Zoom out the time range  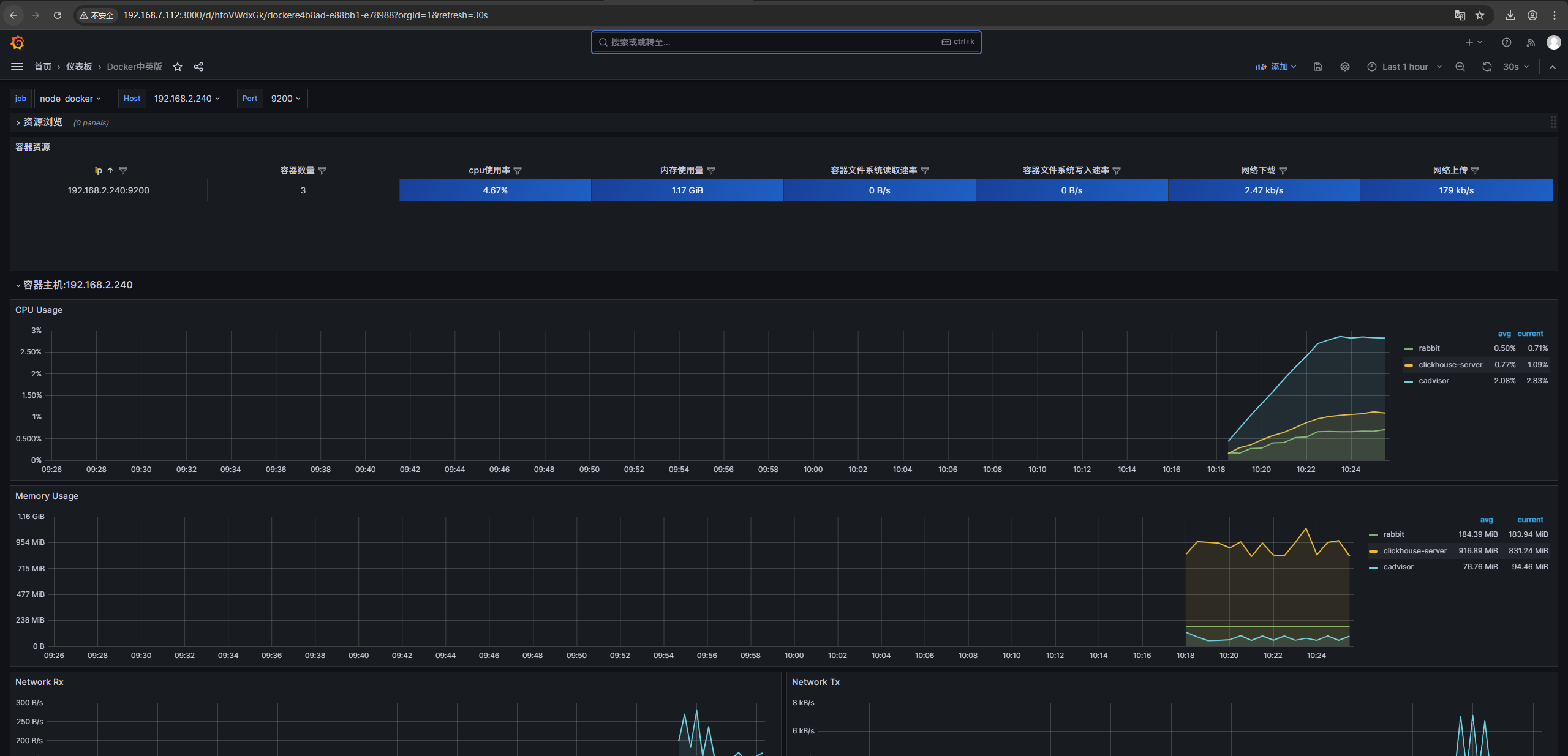[1460, 67]
